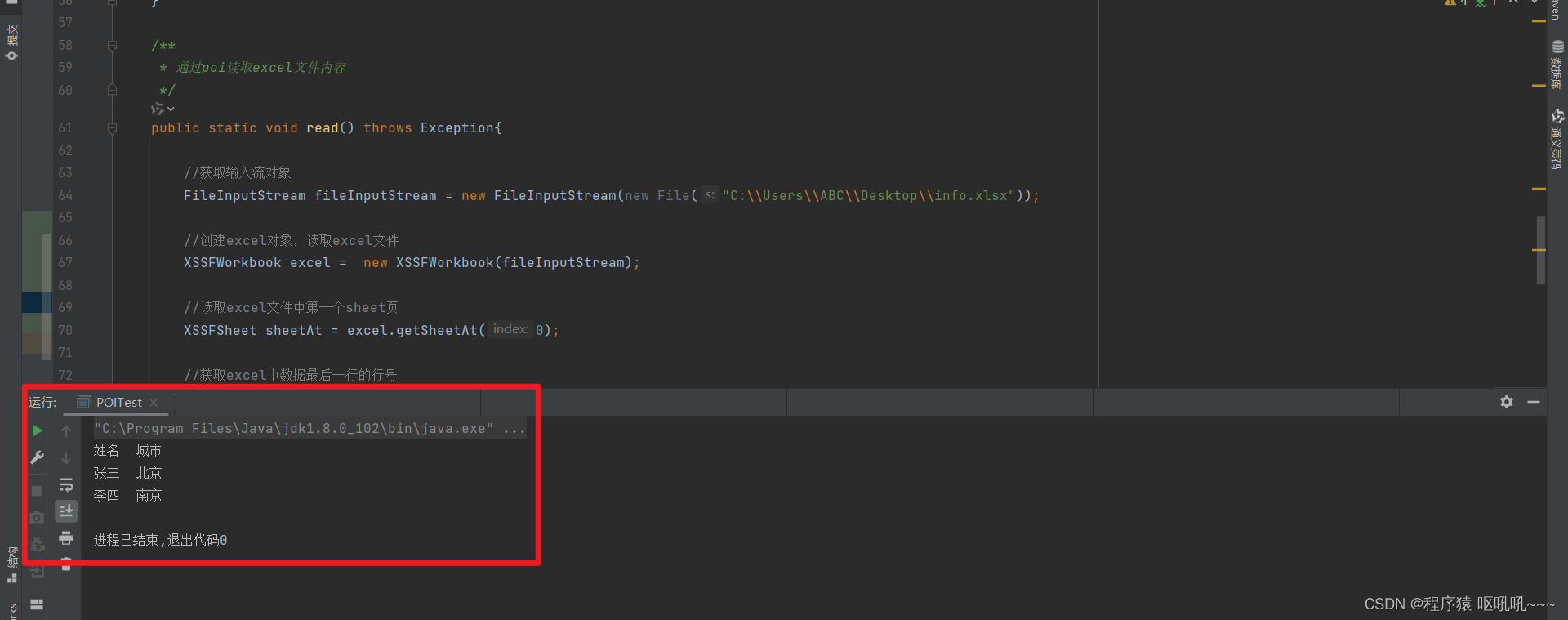Print the console output
Image resolution: width=1568 pixels, height=620 pixels.
[66, 538]
